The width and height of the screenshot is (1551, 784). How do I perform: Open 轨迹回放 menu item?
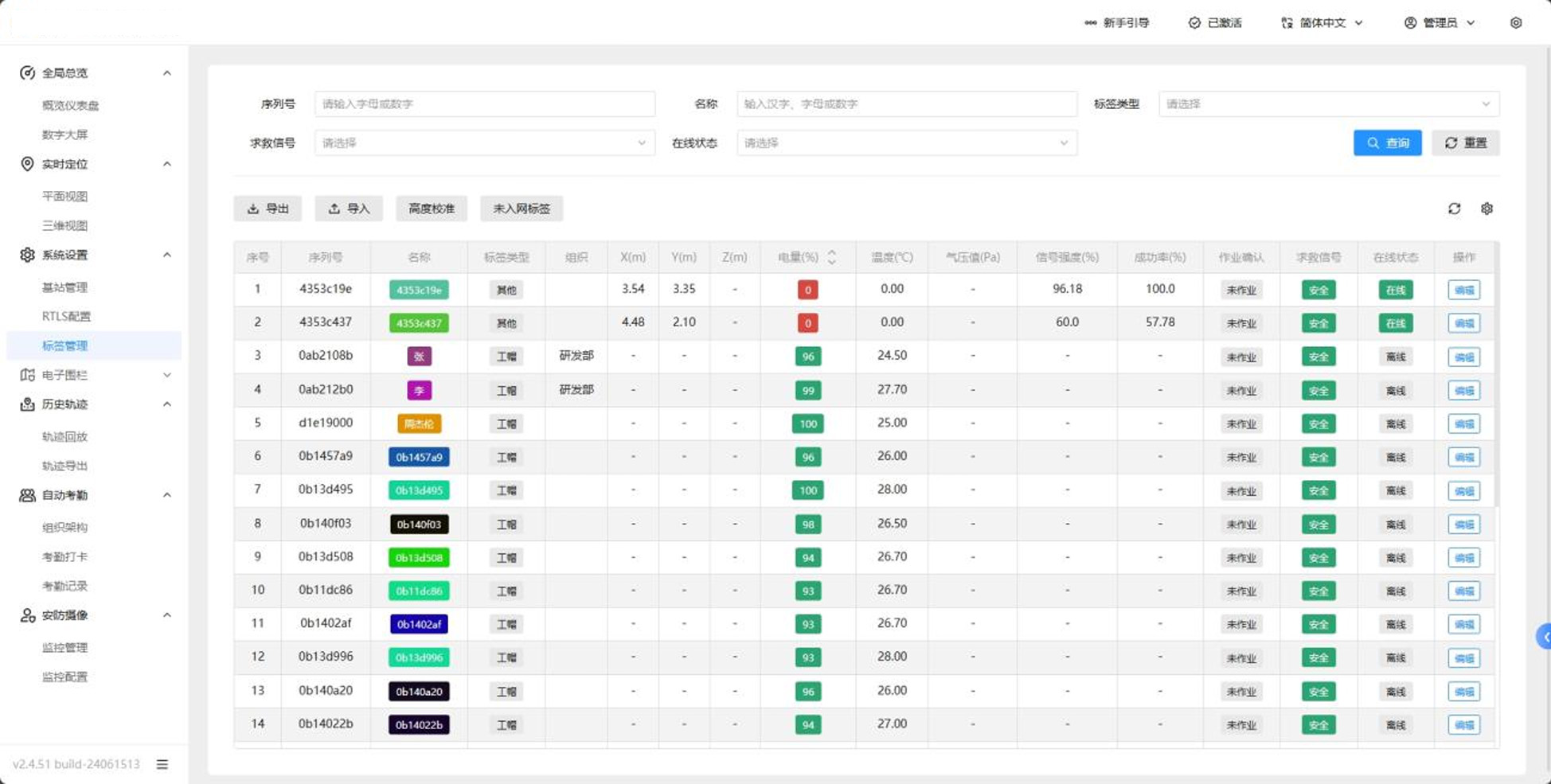coord(64,436)
